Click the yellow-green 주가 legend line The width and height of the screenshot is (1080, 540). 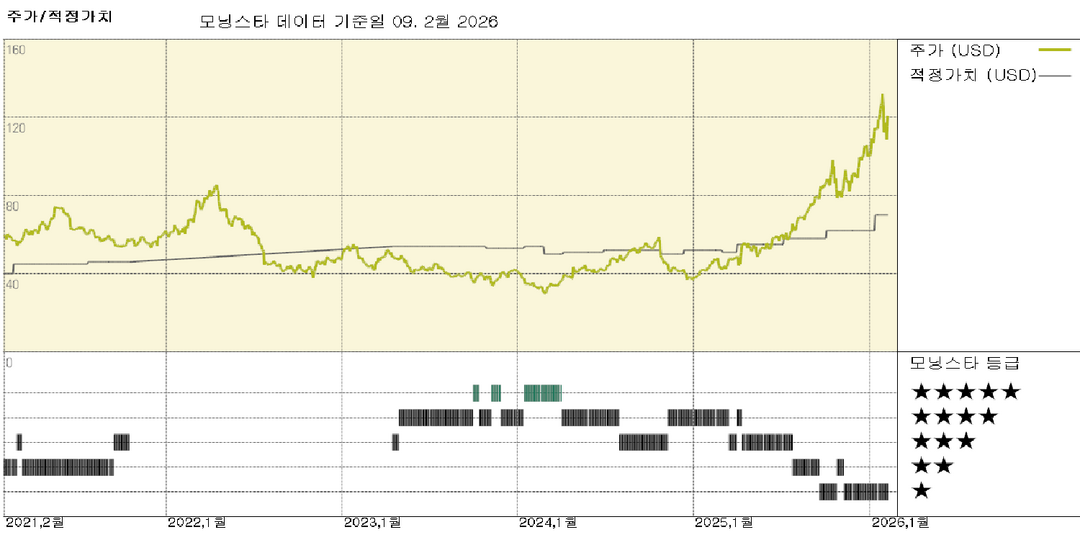(1054, 49)
